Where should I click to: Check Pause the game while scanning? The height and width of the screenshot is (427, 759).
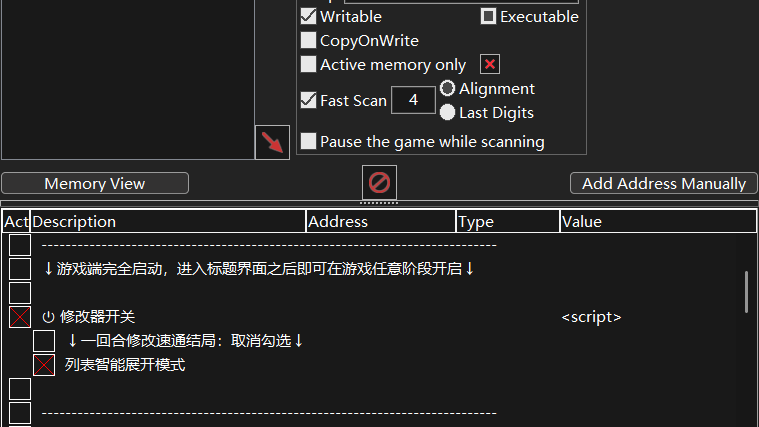click(x=308, y=141)
